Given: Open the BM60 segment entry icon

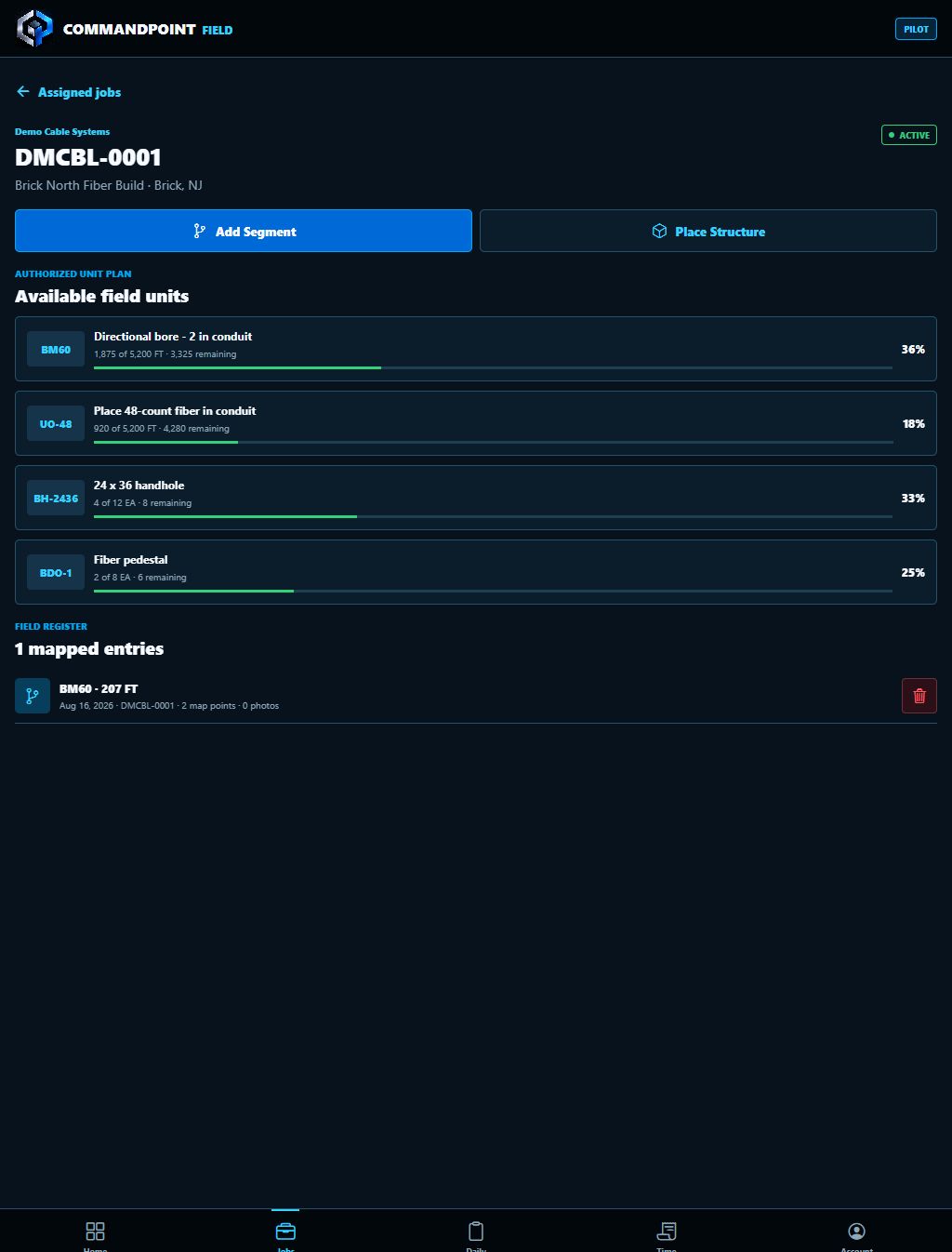Looking at the screenshot, I should 33,696.
